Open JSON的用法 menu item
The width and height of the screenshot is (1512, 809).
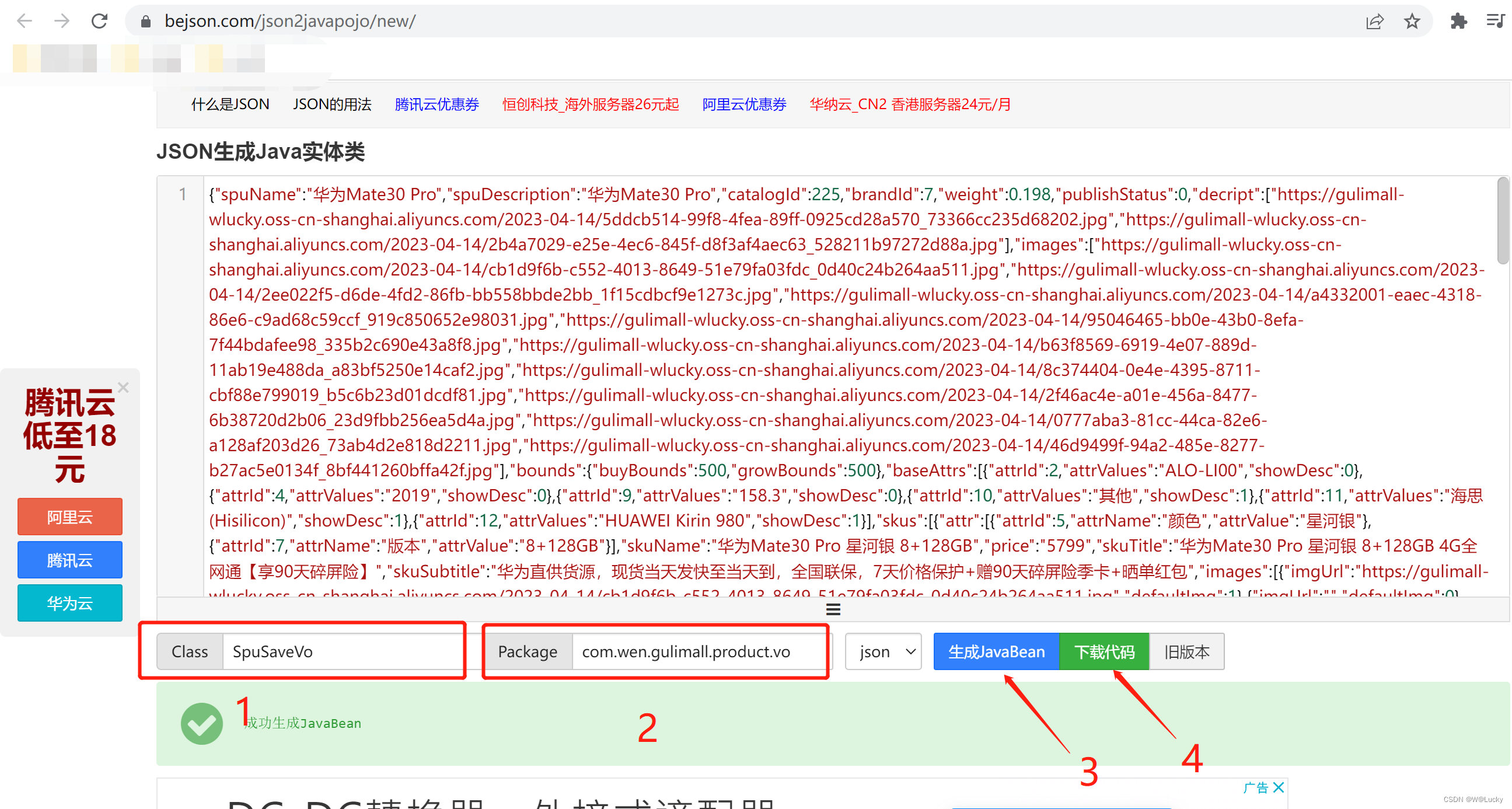pyautogui.click(x=332, y=104)
